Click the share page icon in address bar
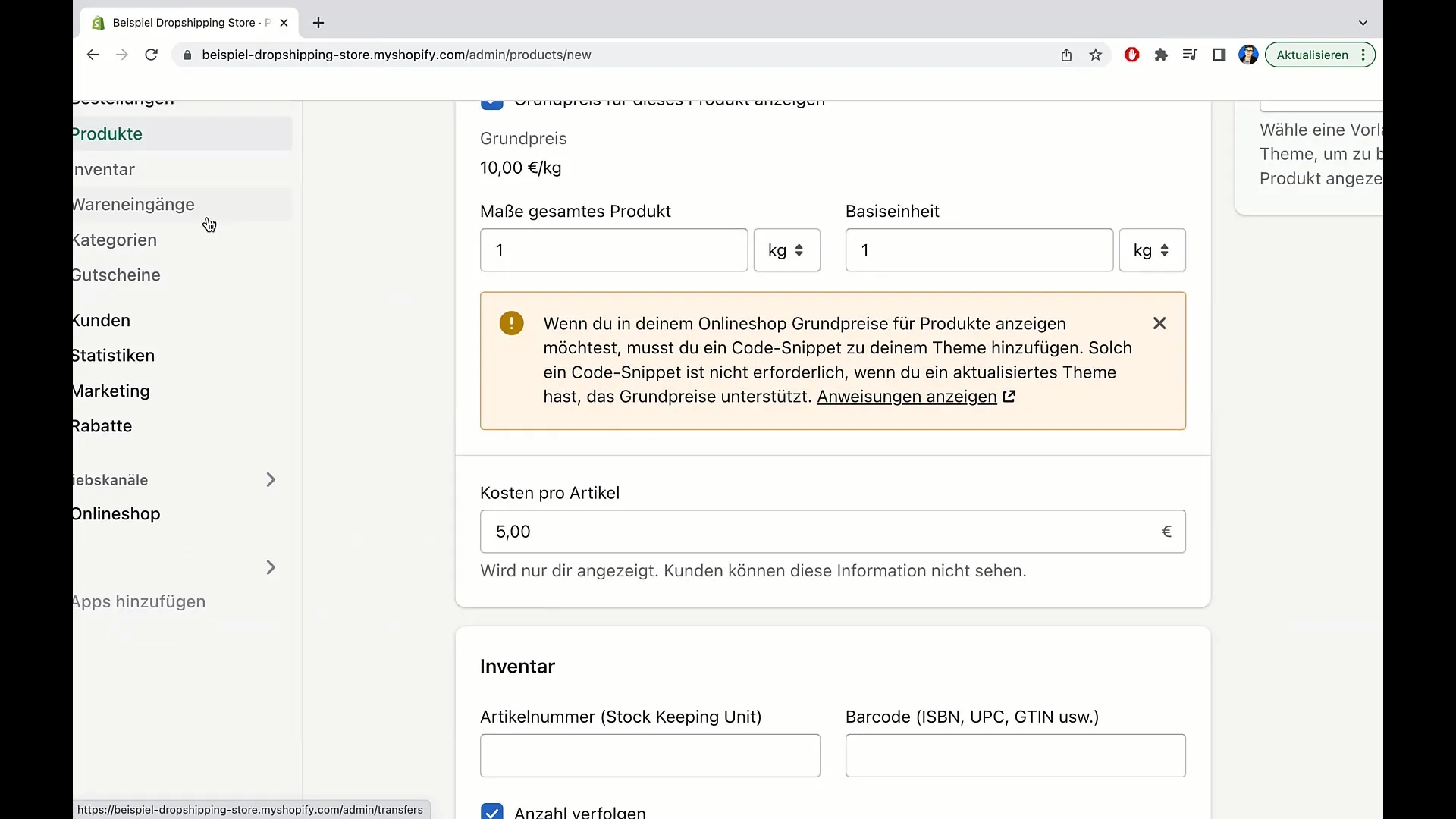This screenshot has width=1456, height=819. pos(1066,55)
